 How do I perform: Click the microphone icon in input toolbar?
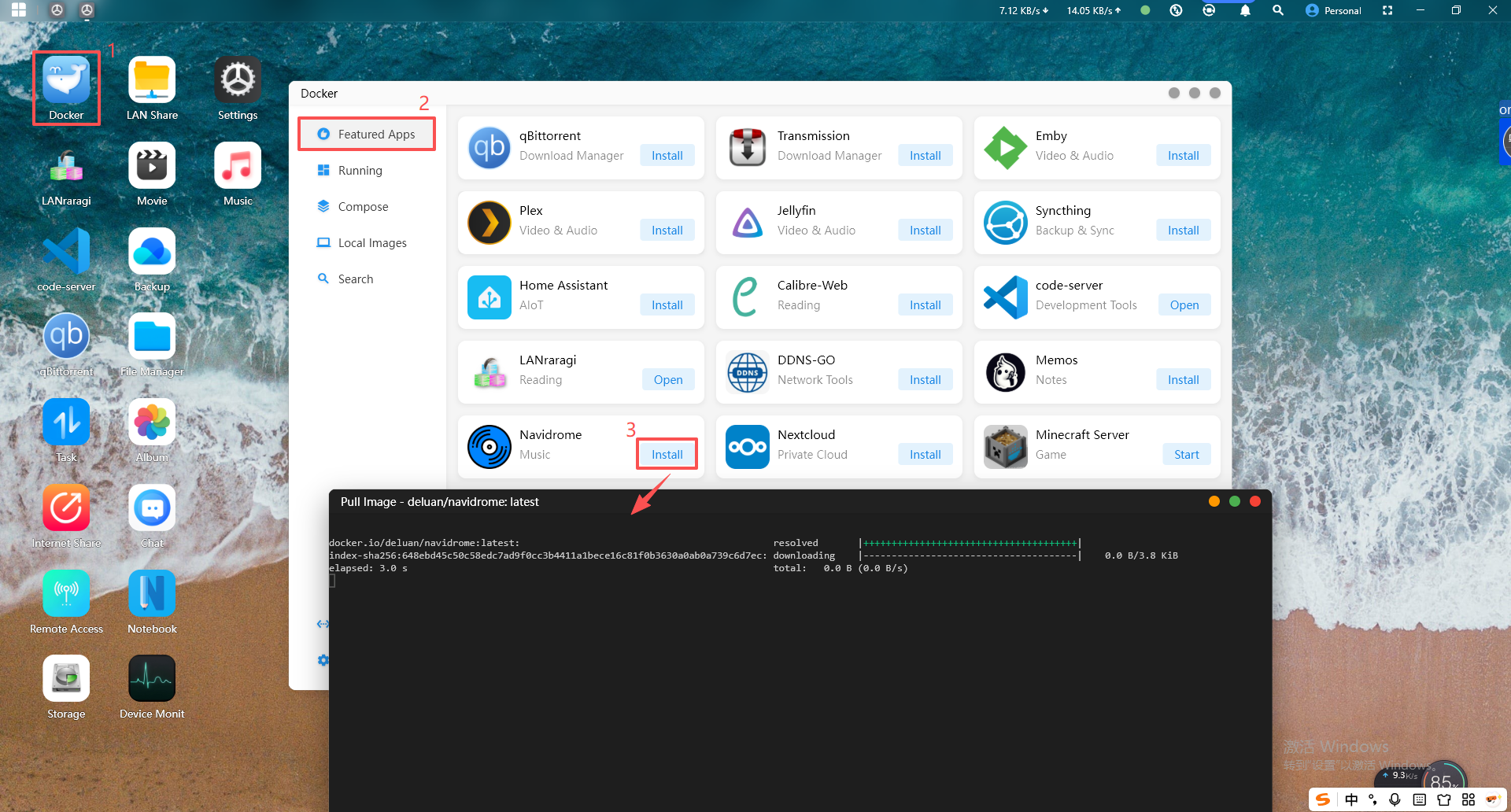[x=1395, y=799]
